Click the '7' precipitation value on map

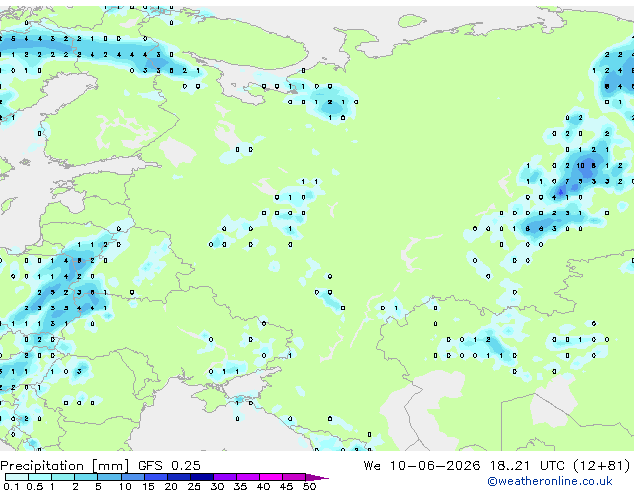pyautogui.click(x=567, y=181)
